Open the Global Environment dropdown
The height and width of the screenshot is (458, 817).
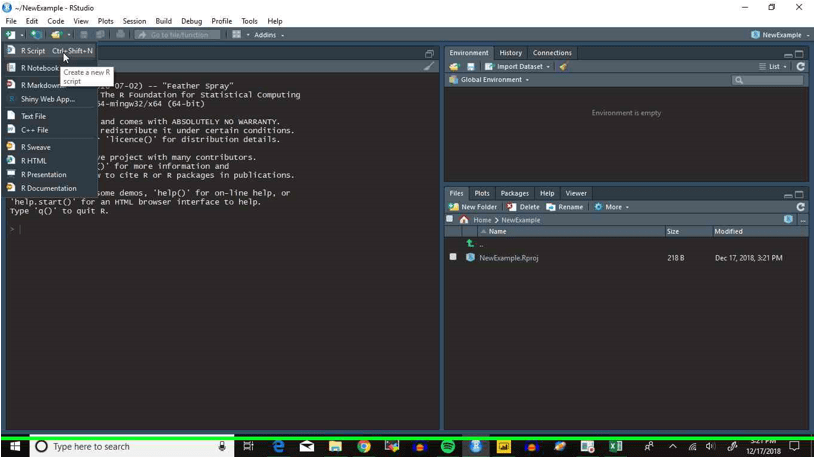[x=489, y=80]
